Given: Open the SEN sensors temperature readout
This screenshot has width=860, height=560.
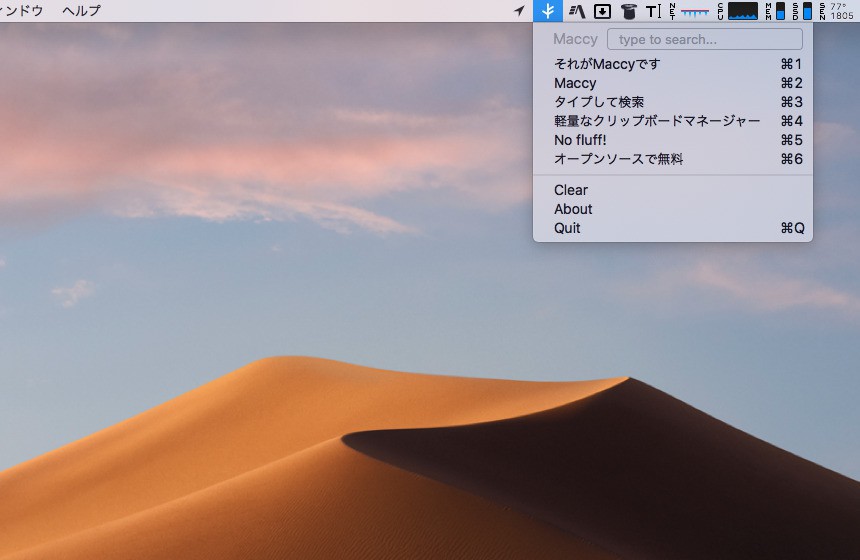Looking at the screenshot, I should (x=836, y=11).
